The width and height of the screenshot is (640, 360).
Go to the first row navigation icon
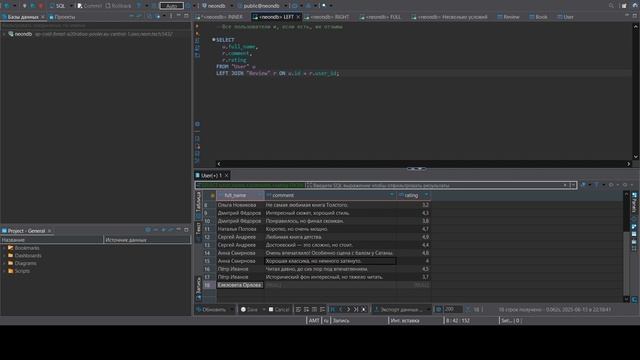(x=333, y=309)
